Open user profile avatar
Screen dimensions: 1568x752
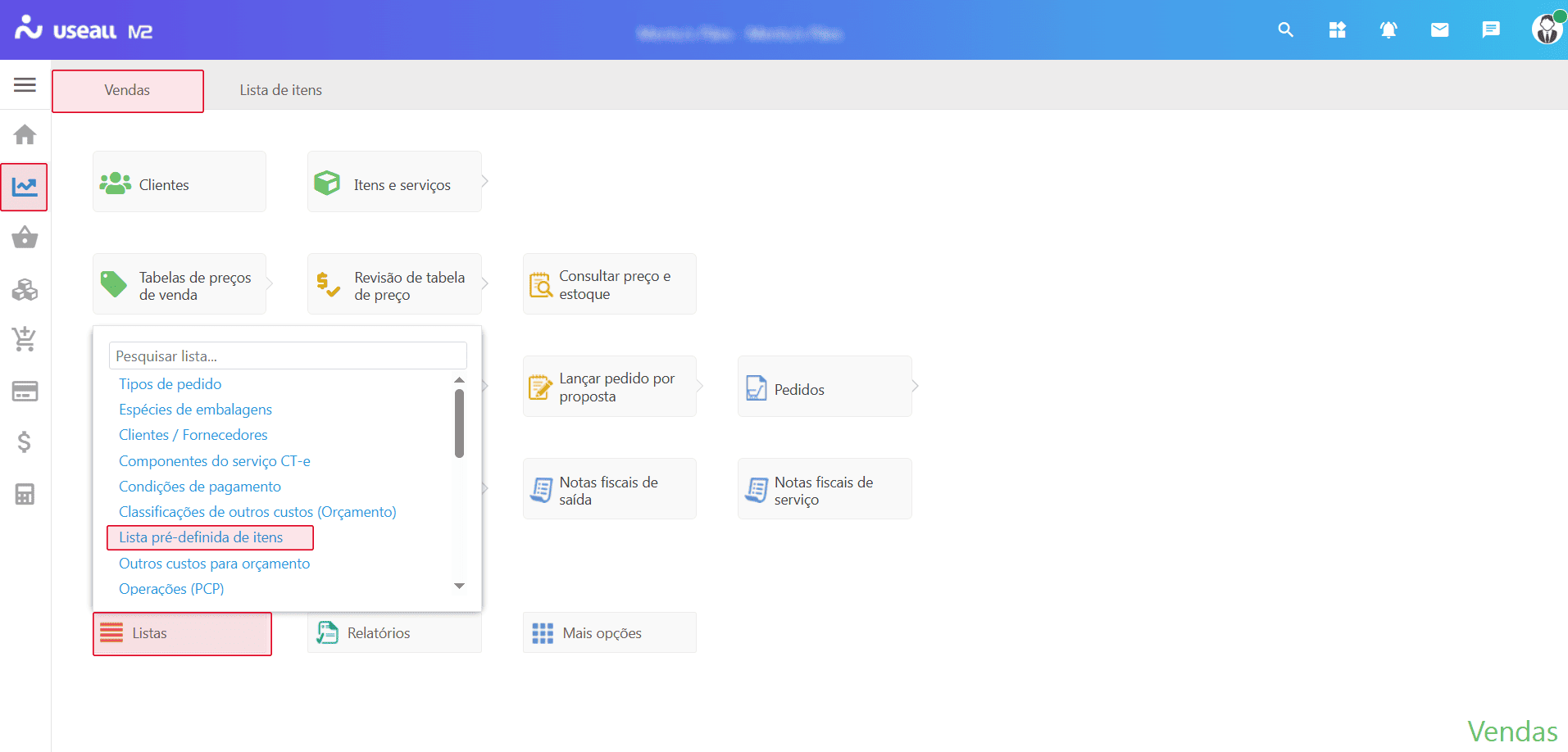point(1546,29)
